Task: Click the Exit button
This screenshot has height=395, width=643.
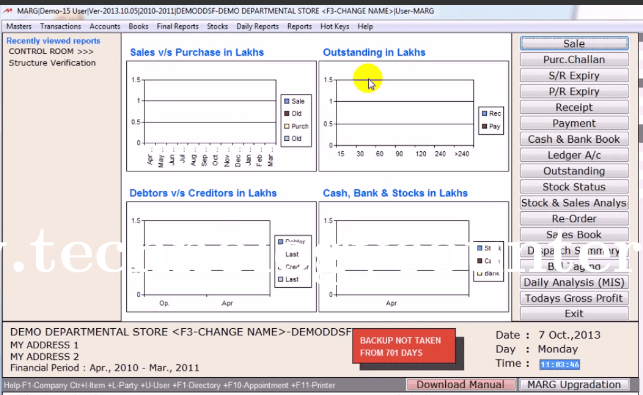Action: click(574, 313)
